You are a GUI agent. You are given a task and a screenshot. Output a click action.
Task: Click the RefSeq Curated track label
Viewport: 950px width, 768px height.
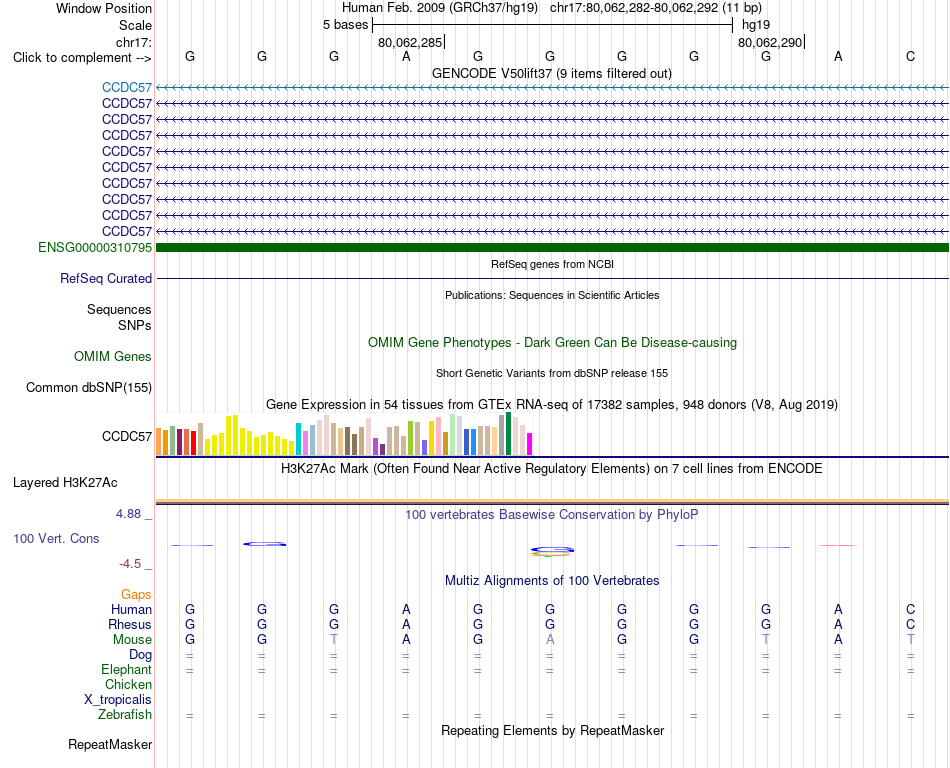pyautogui.click(x=106, y=278)
